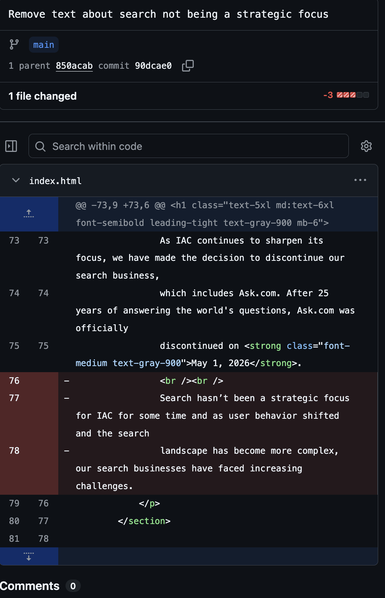Select the index.html file name
This screenshot has width=385, height=598.
point(55,181)
